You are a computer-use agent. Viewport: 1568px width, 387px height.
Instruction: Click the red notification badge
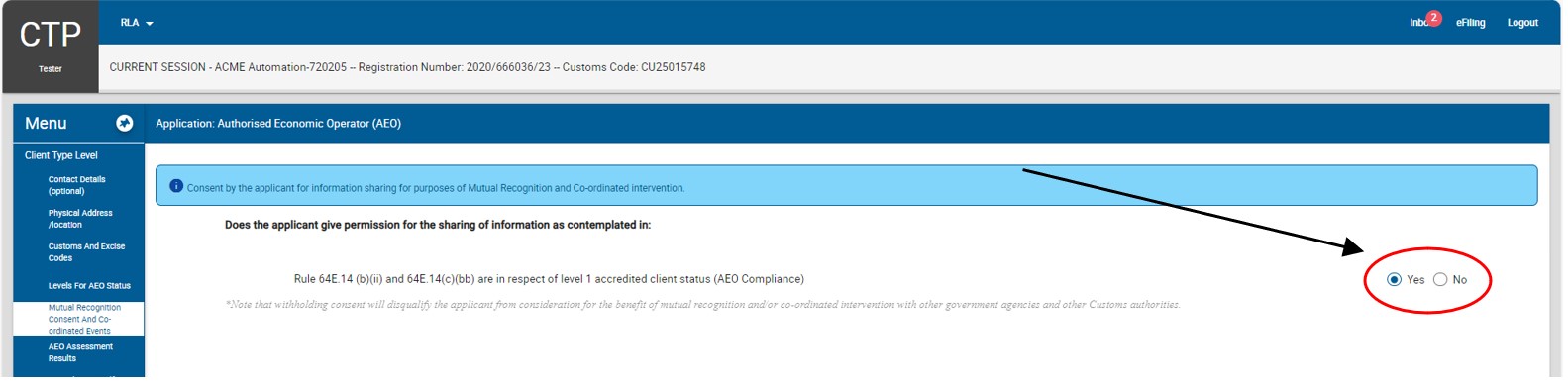[x=1433, y=18]
